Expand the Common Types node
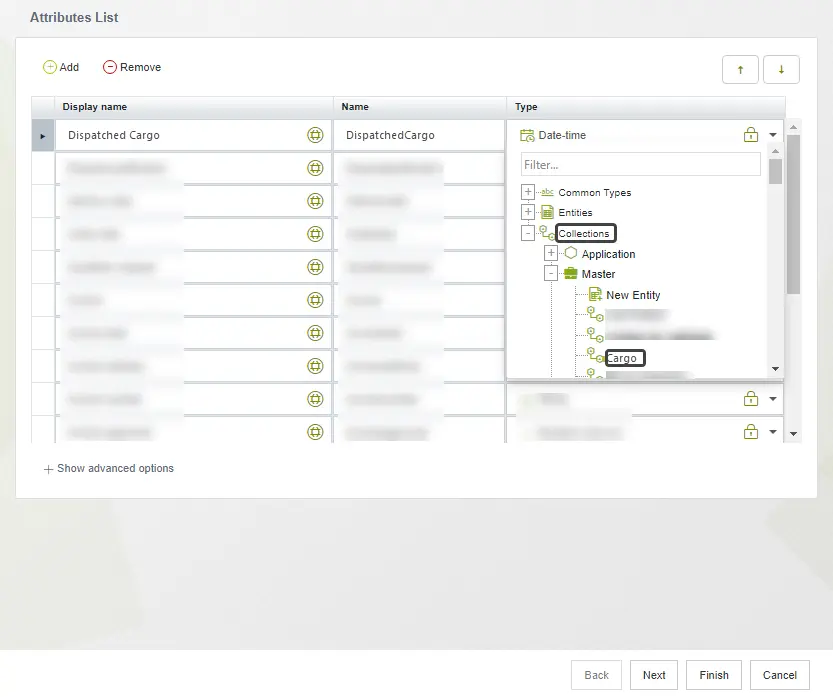Viewport: 833px width, 697px height. [x=528, y=192]
